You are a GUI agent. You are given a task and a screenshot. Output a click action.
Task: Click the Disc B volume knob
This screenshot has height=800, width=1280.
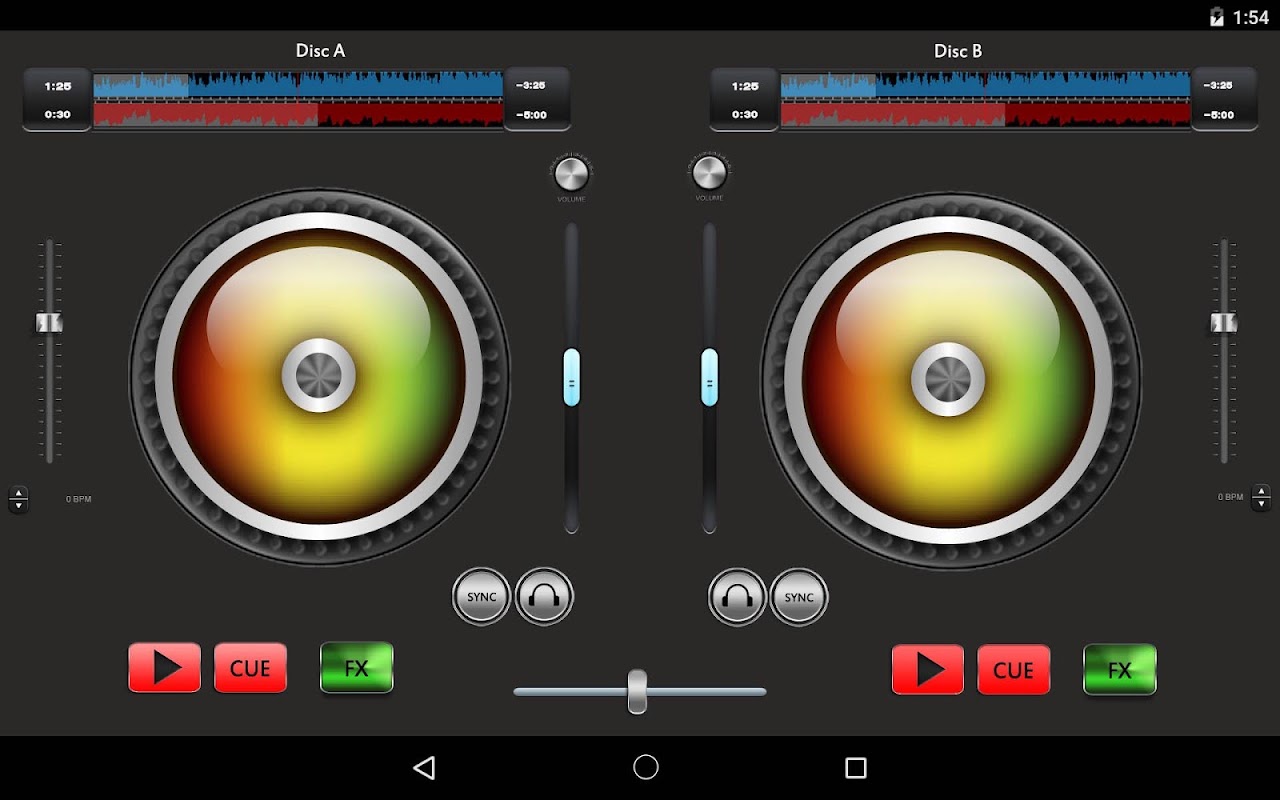pos(709,173)
